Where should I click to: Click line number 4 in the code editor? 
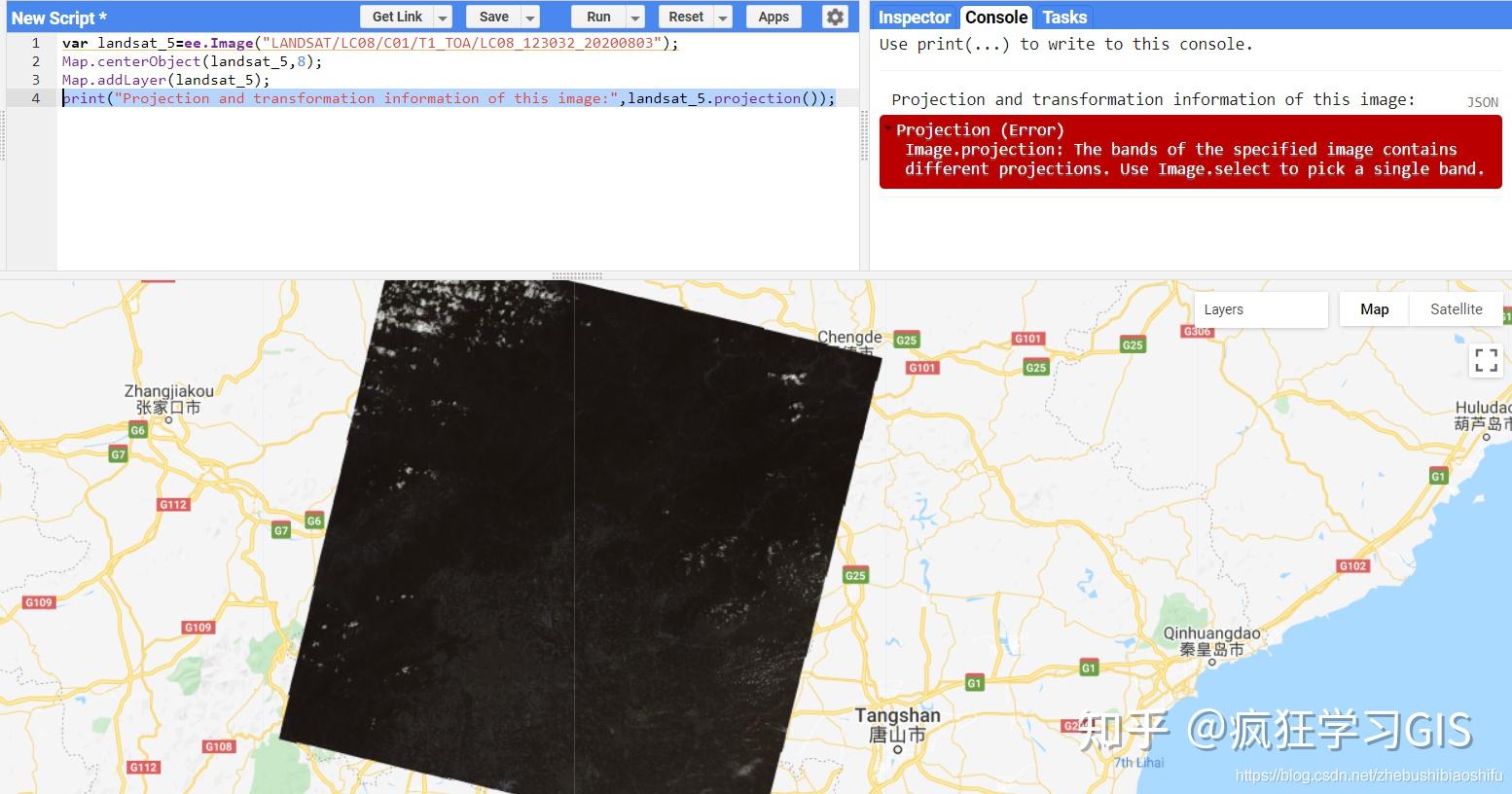(35, 97)
